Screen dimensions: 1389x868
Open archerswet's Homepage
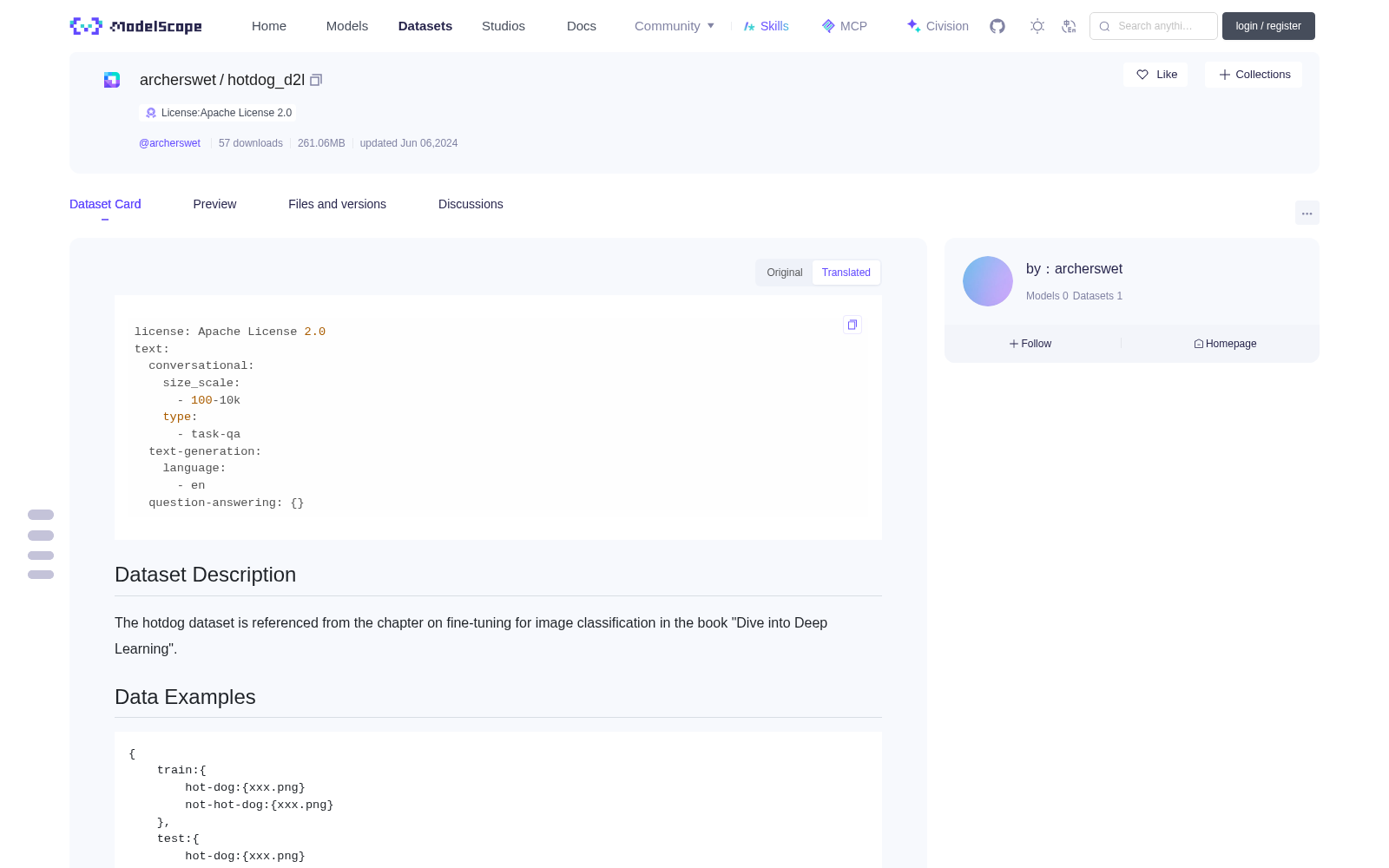[x=1225, y=344]
